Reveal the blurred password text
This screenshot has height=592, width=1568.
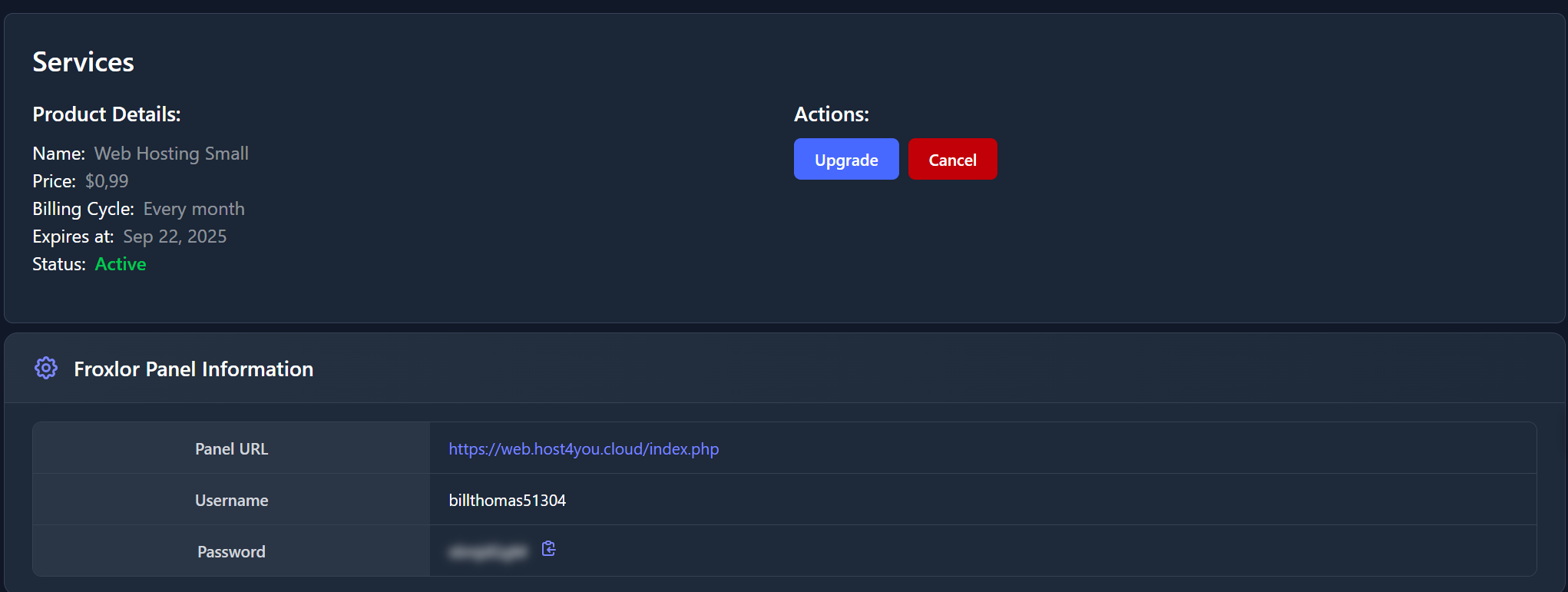click(488, 551)
